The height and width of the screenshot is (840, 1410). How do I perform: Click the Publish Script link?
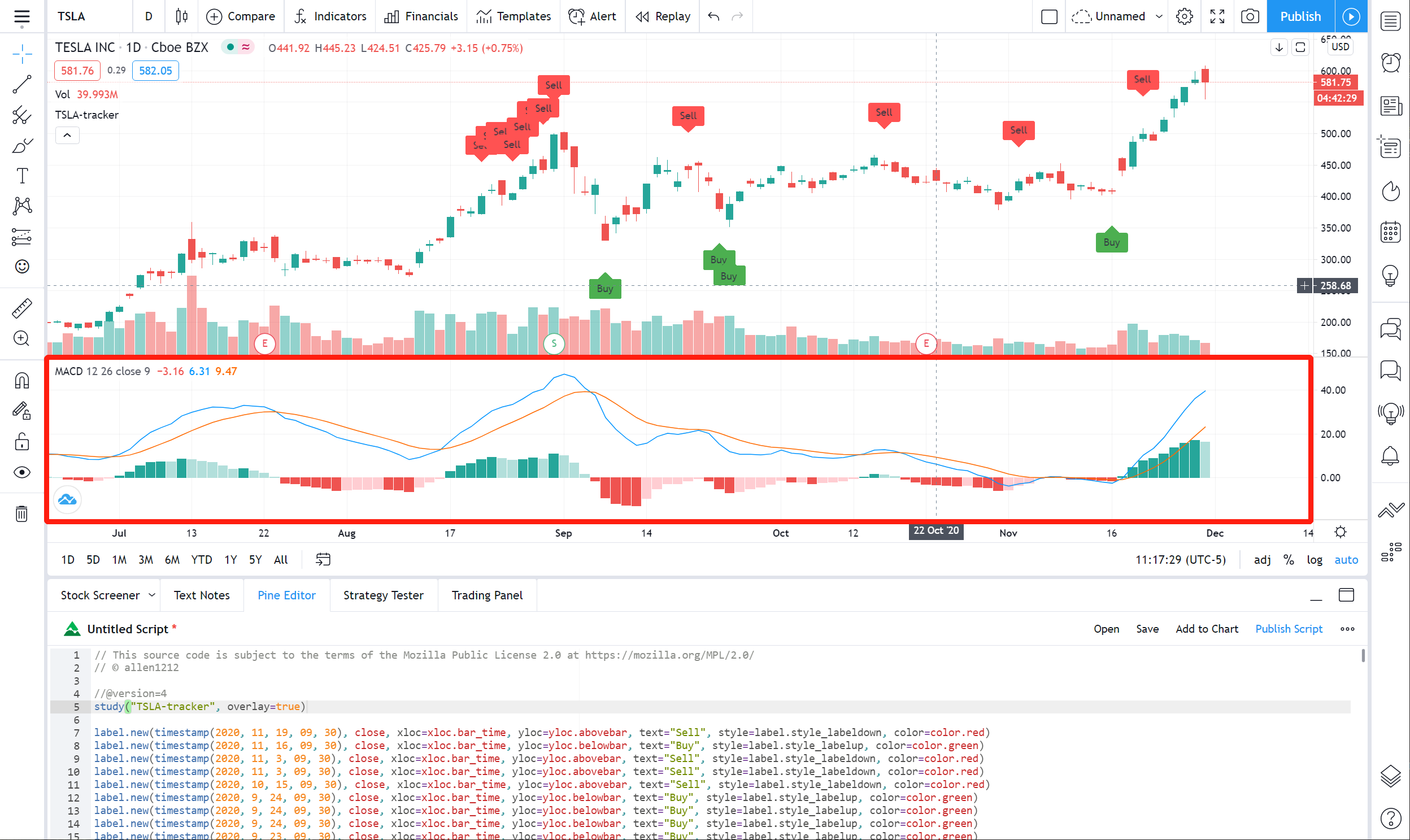pos(1289,629)
